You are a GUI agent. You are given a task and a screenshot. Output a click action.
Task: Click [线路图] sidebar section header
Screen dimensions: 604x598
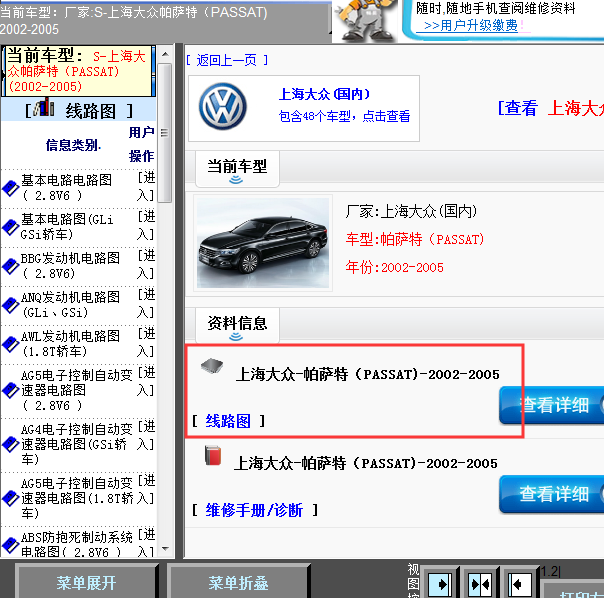pos(79,110)
